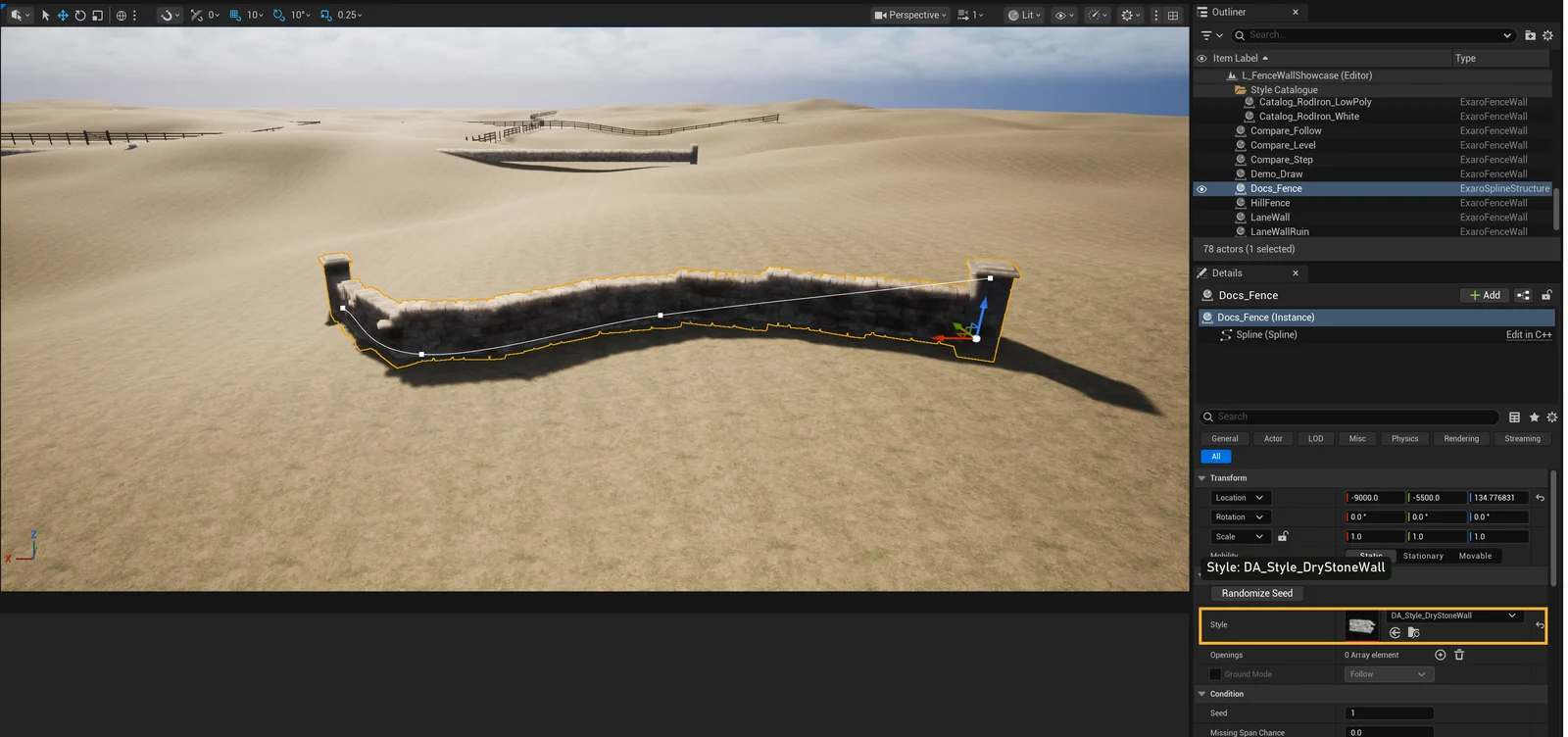Viewport: 1568px width, 737px height.
Task: Toggle show favorites star in Details
Action: click(x=1534, y=417)
